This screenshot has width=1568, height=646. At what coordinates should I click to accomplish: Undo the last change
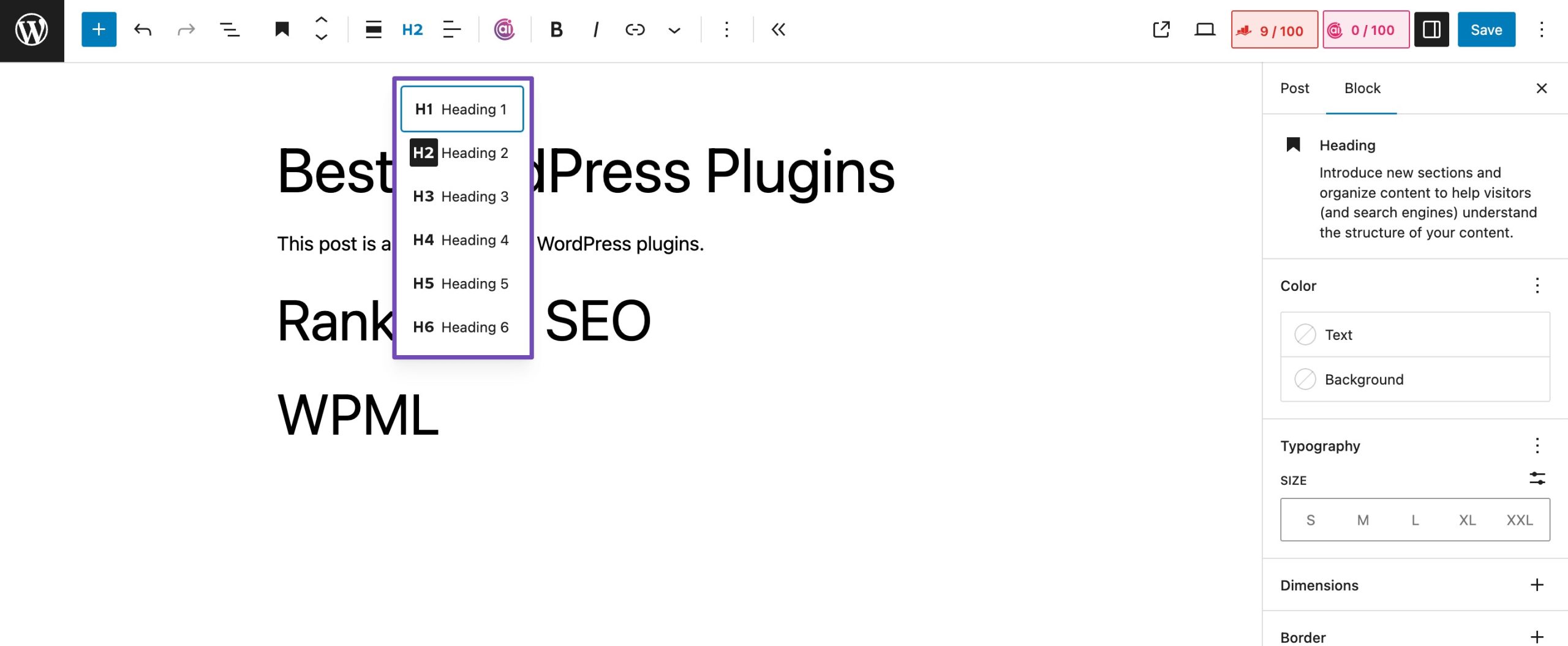[143, 29]
